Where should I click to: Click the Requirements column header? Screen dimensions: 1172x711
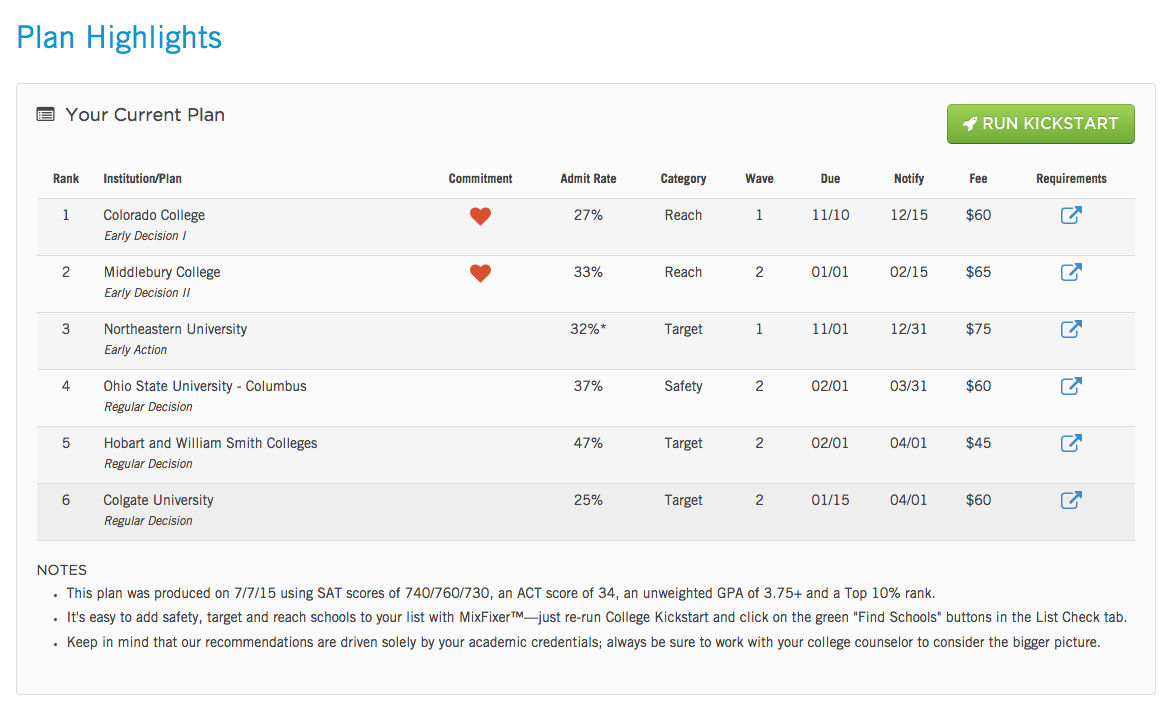click(x=1071, y=179)
